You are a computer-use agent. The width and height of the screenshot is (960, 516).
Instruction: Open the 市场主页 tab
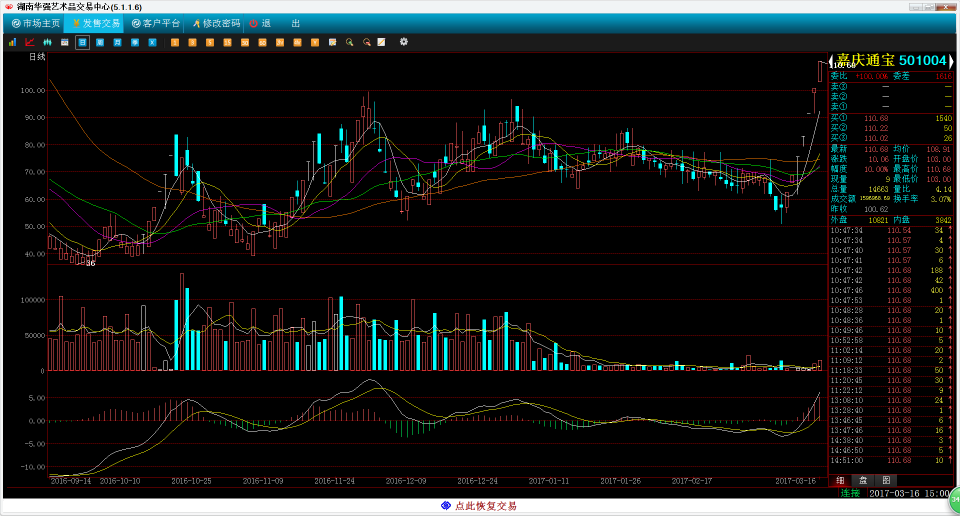(x=36, y=23)
